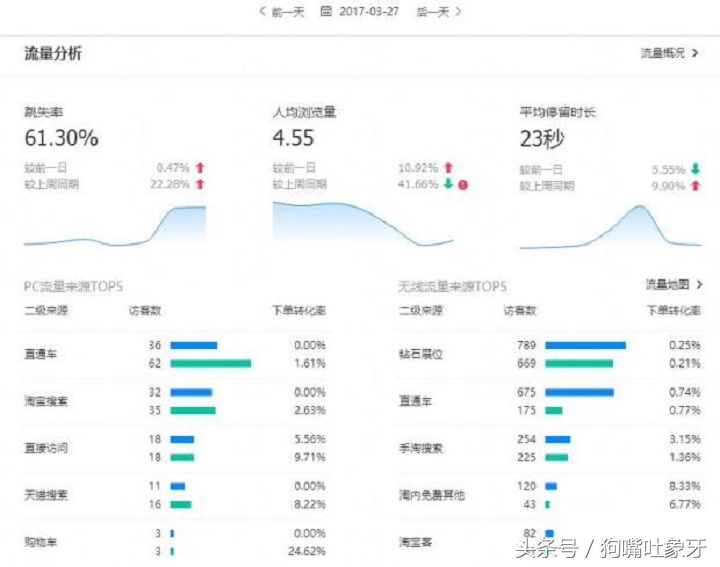
Task: Click 8.22% conversion rate for 天猫搜索
Action: 310,505
